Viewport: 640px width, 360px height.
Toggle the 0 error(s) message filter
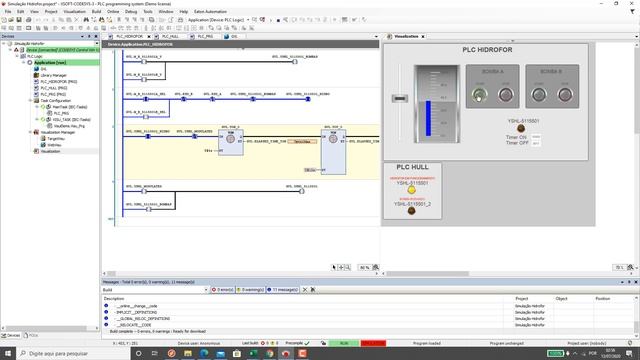coord(222,290)
